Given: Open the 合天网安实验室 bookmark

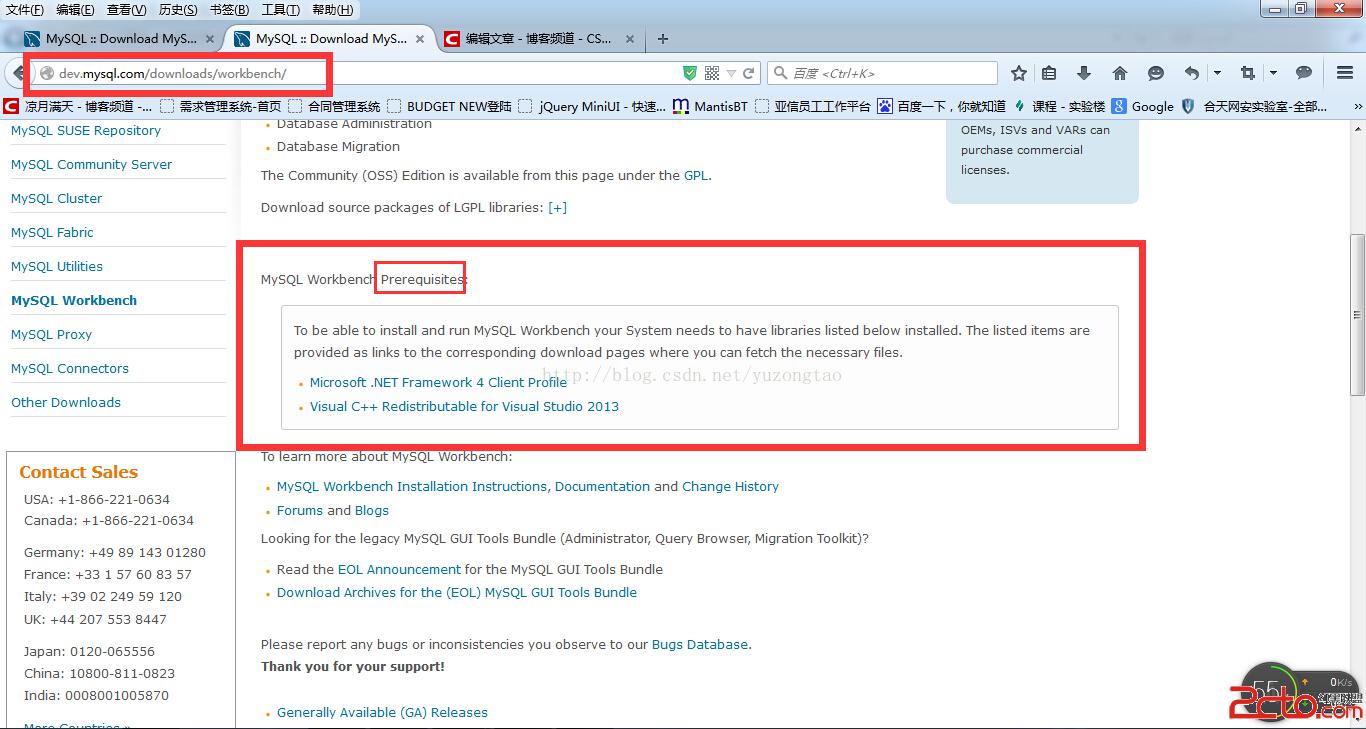Looking at the screenshot, I should [x=1254, y=106].
